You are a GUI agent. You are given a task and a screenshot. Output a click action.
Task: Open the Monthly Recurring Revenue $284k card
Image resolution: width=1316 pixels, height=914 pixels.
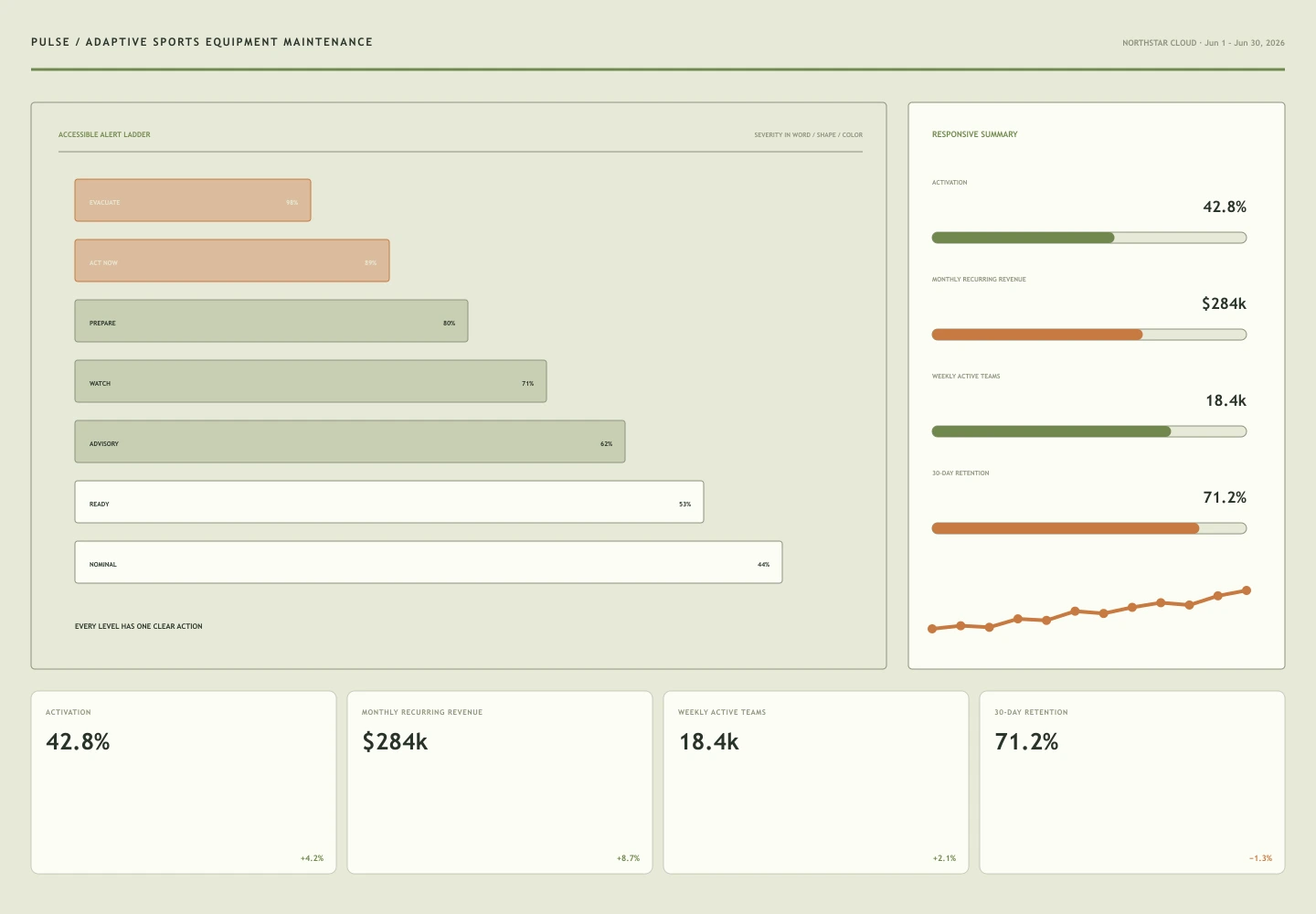point(500,782)
